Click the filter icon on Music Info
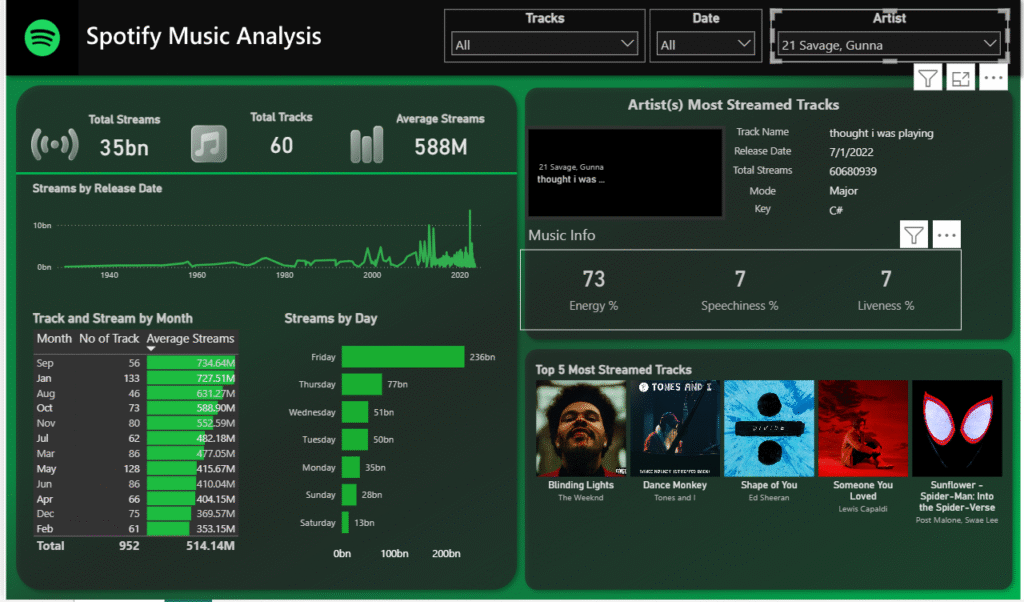 point(914,234)
